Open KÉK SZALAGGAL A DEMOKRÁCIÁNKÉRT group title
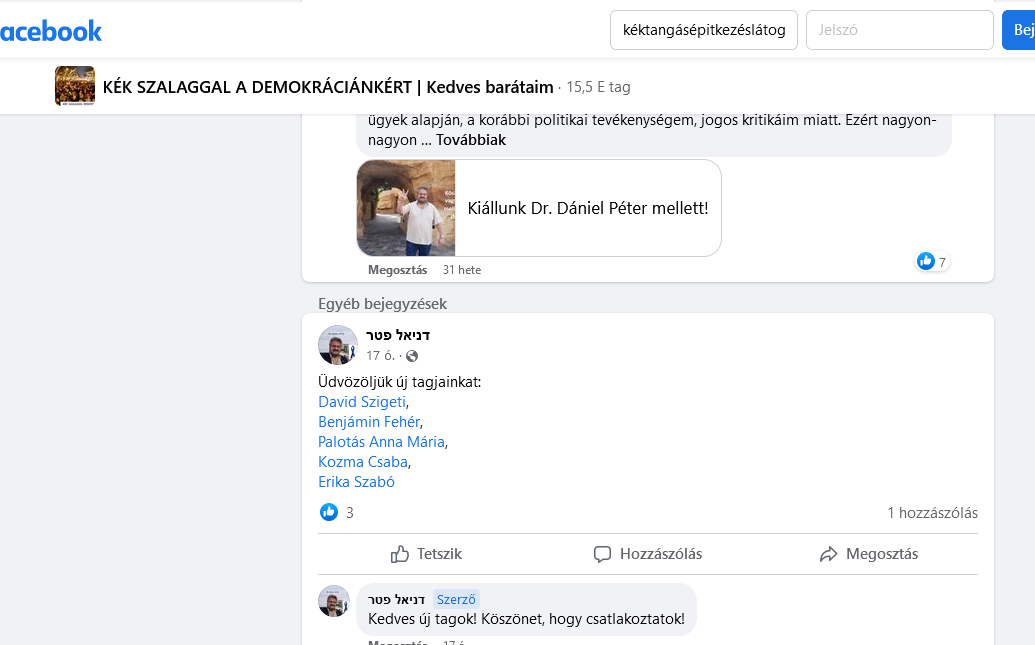Viewport: 1035px width, 645px height. coord(328,87)
